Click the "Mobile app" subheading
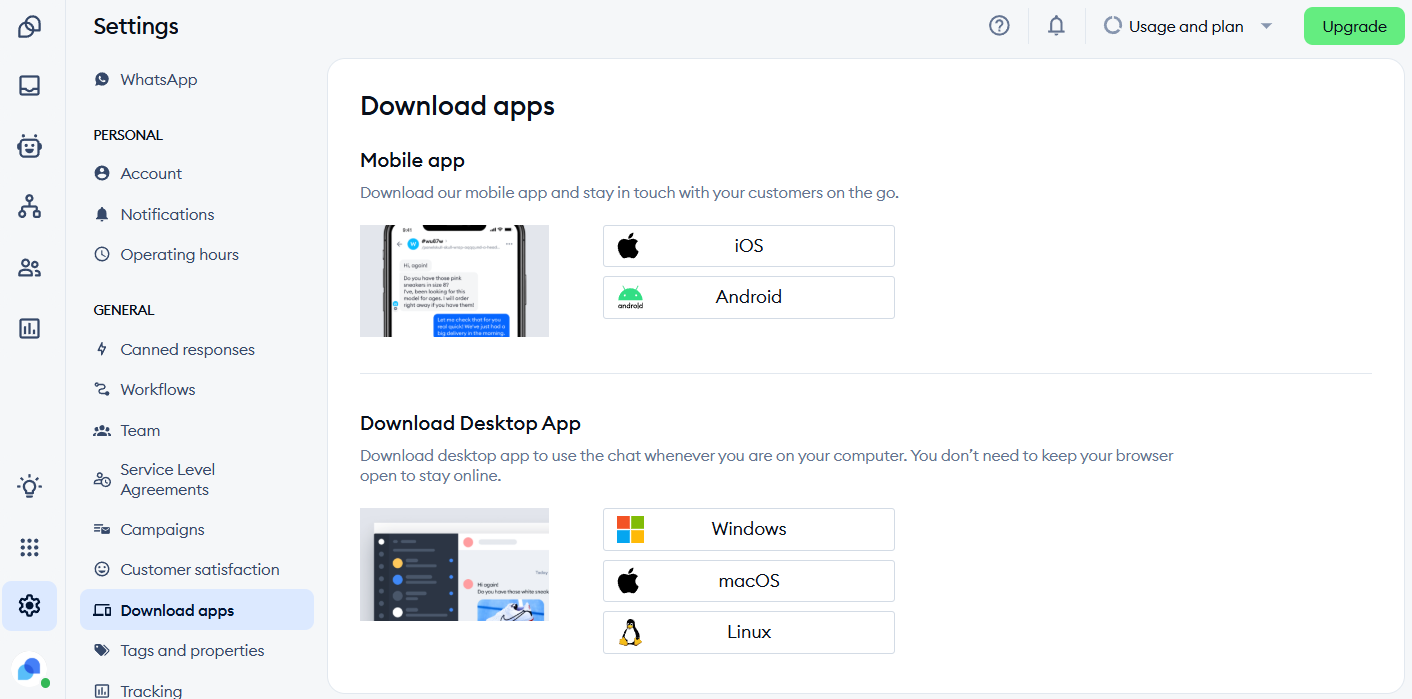 click(x=412, y=160)
